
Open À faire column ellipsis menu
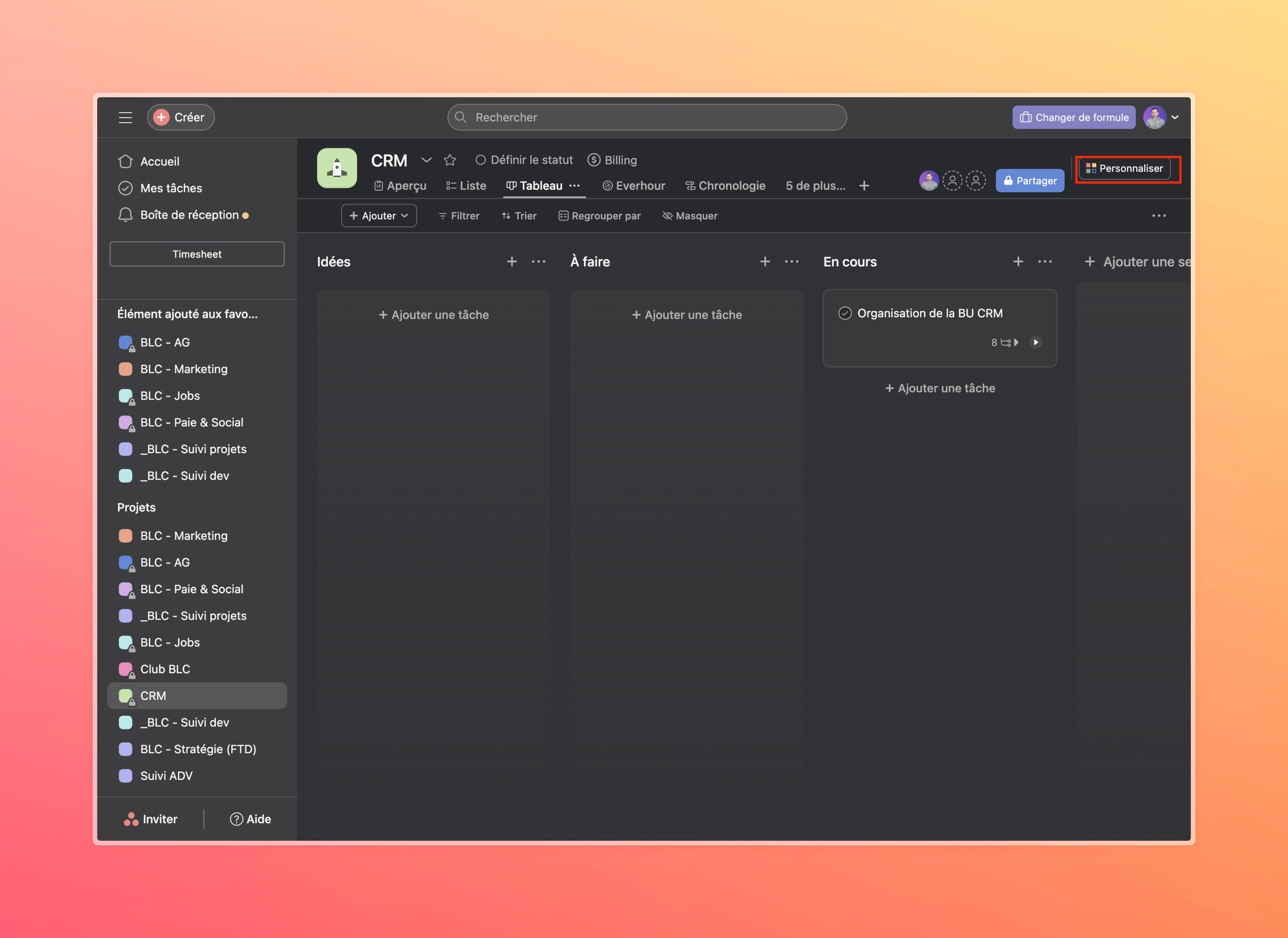pos(792,261)
